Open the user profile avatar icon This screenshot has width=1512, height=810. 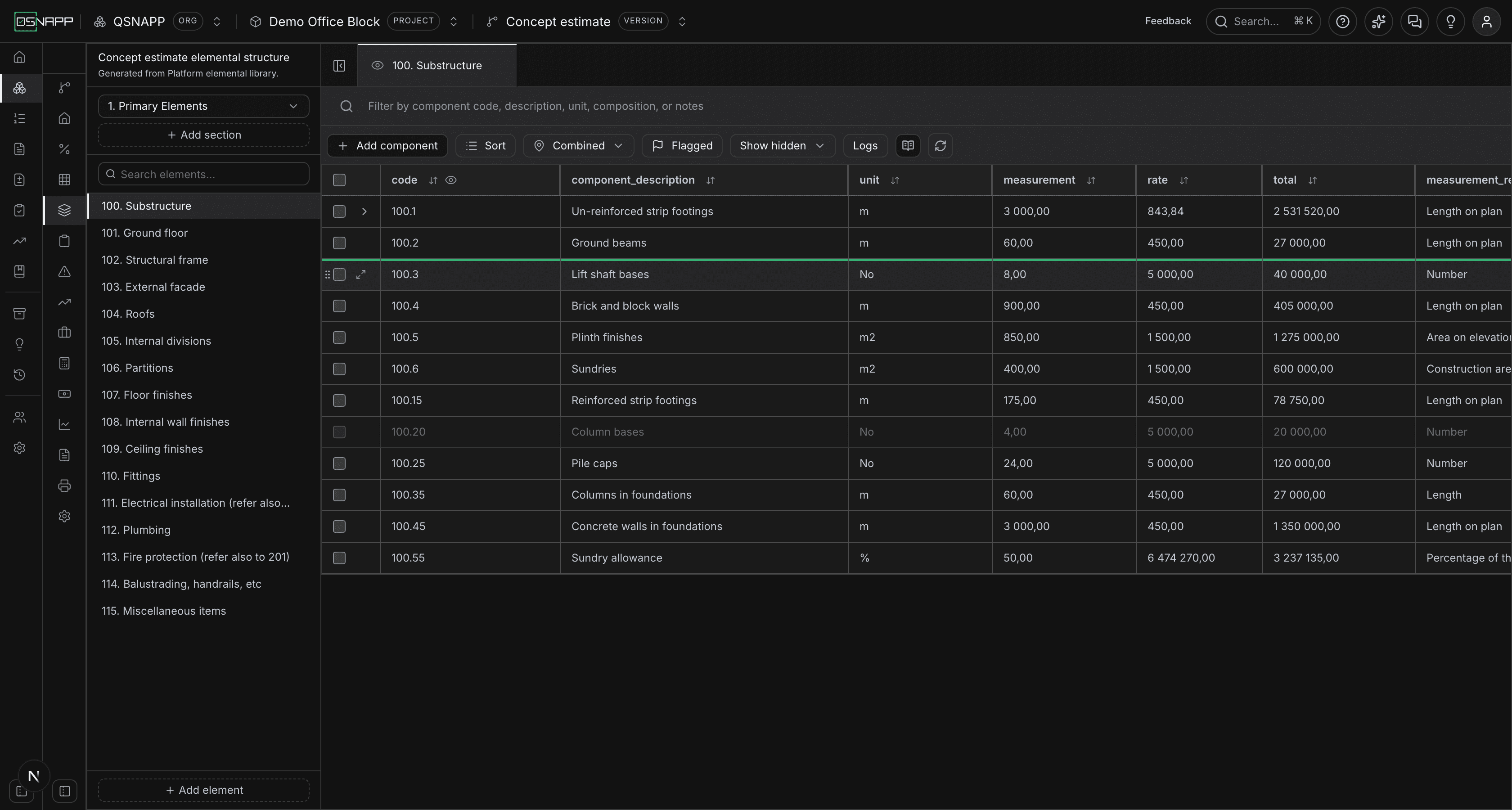tap(1487, 22)
